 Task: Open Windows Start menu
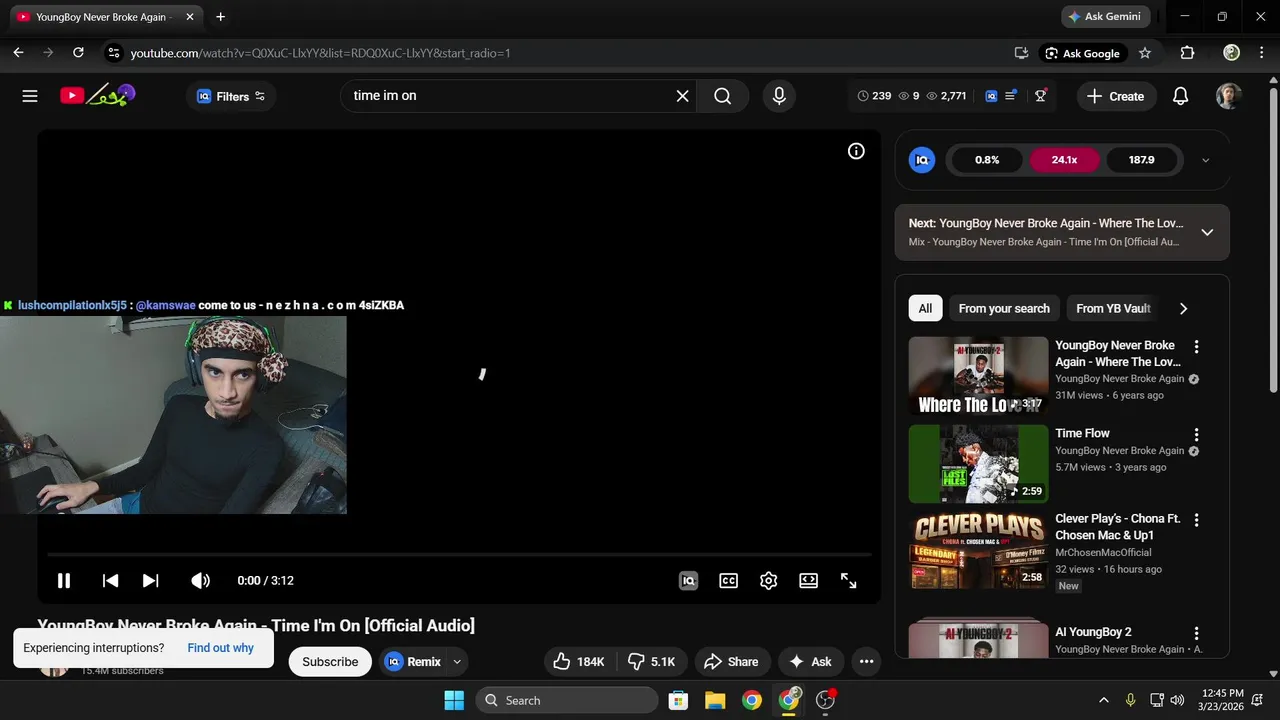coord(454,700)
